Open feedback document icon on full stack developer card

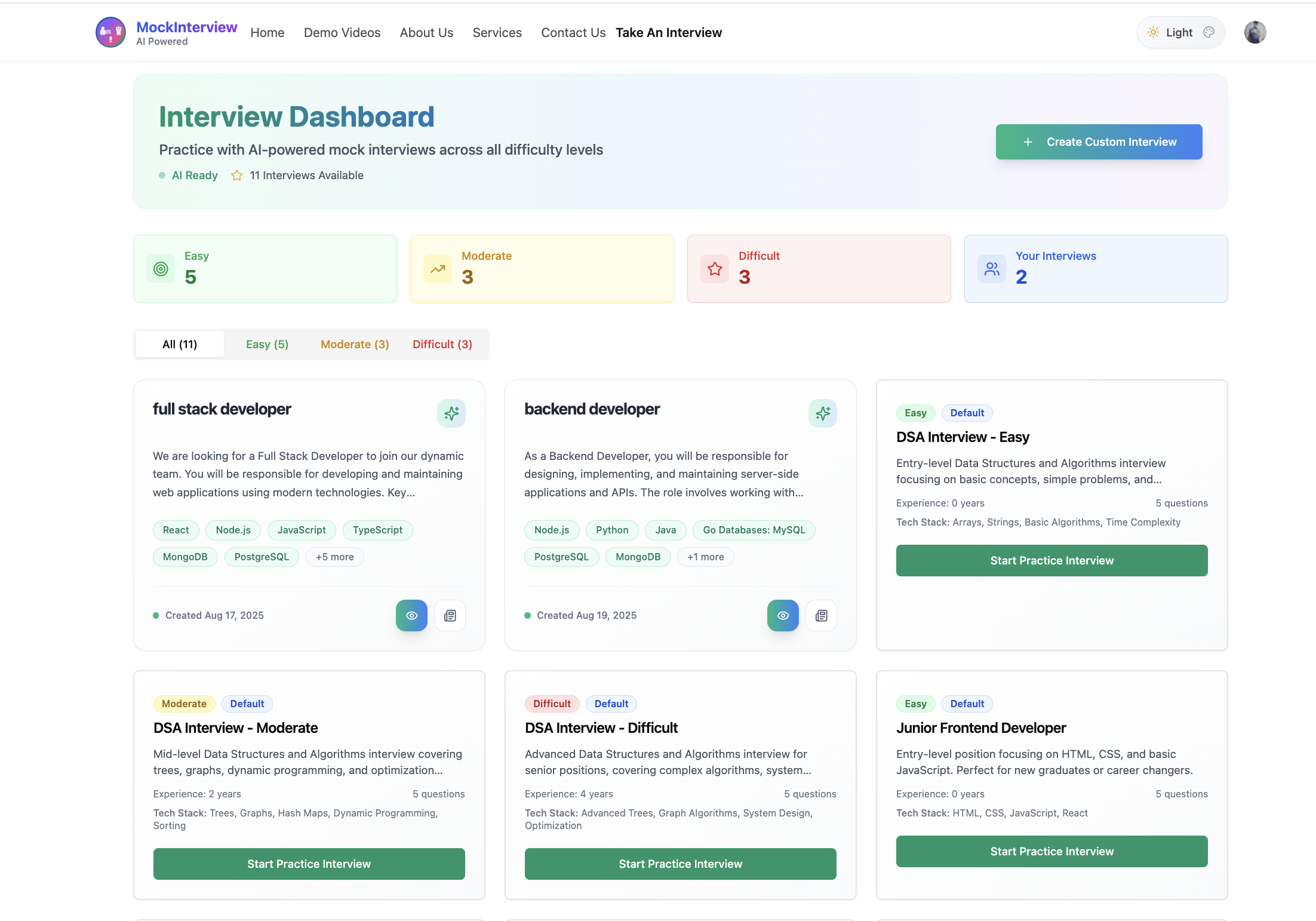coord(450,615)
